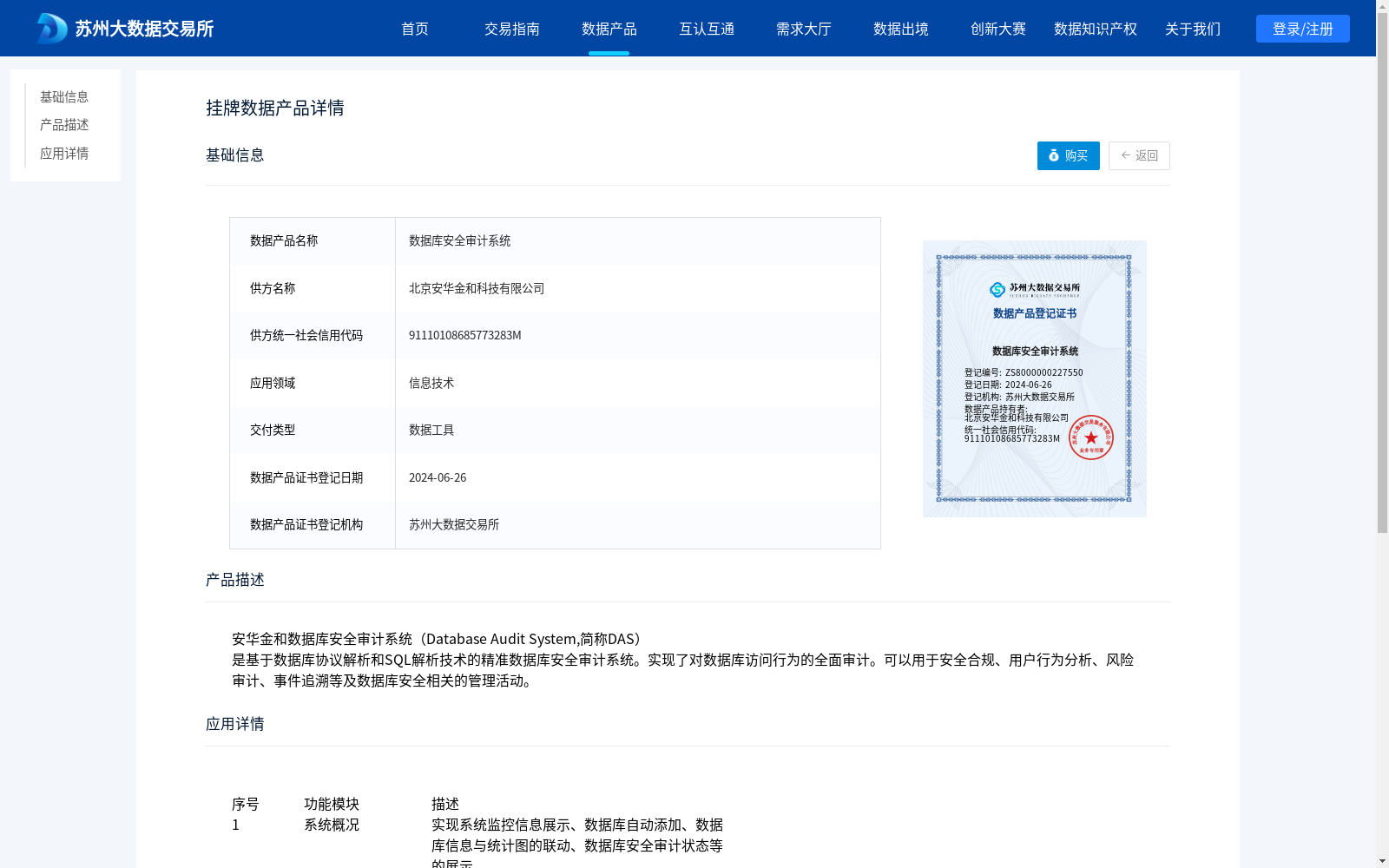Click the table value 苏州大数据交易所
The width and height of the screenshot is (1389, 868).
454,524
